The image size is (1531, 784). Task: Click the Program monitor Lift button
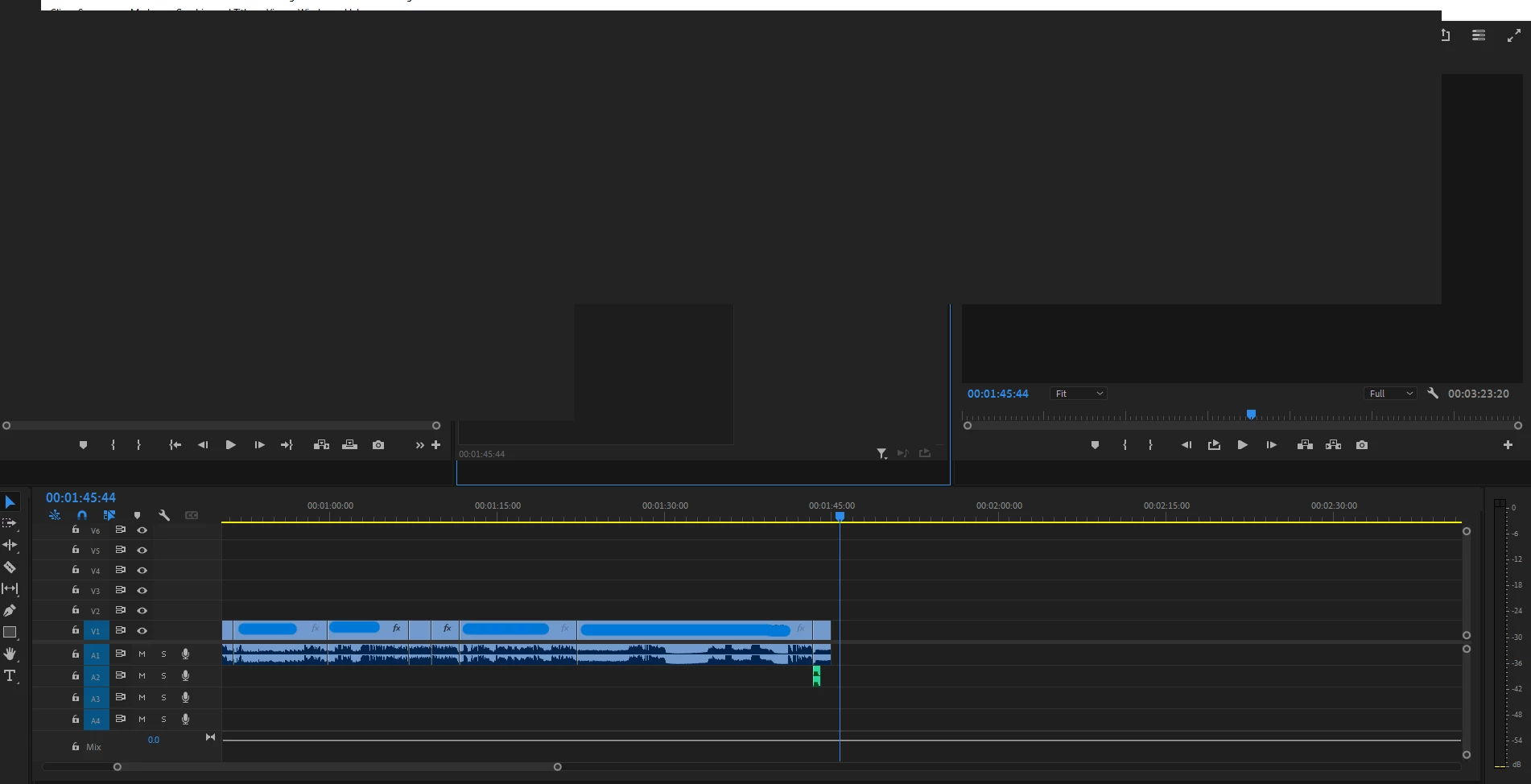(1305, 445)
